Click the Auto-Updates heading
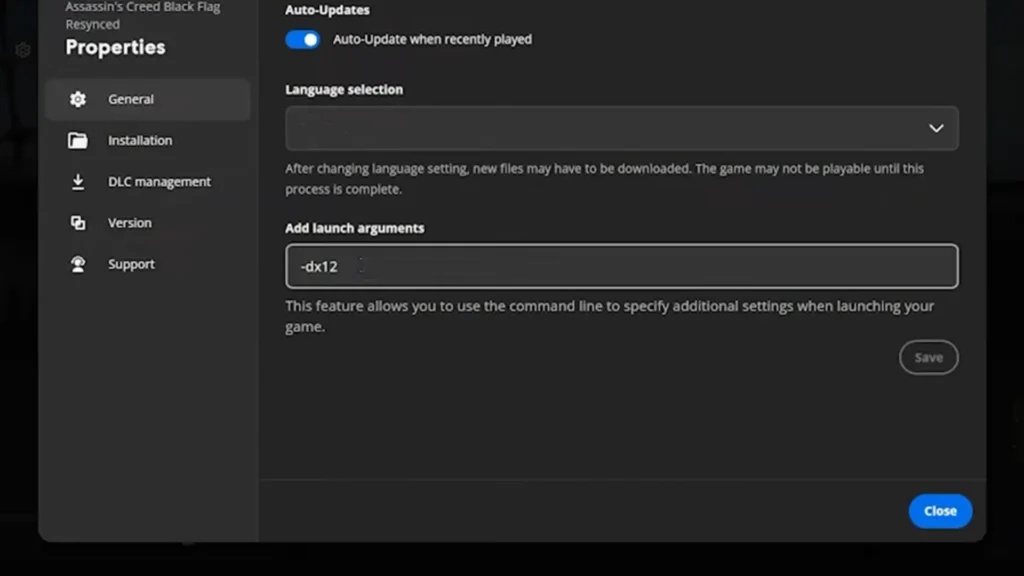 (327, 10)
